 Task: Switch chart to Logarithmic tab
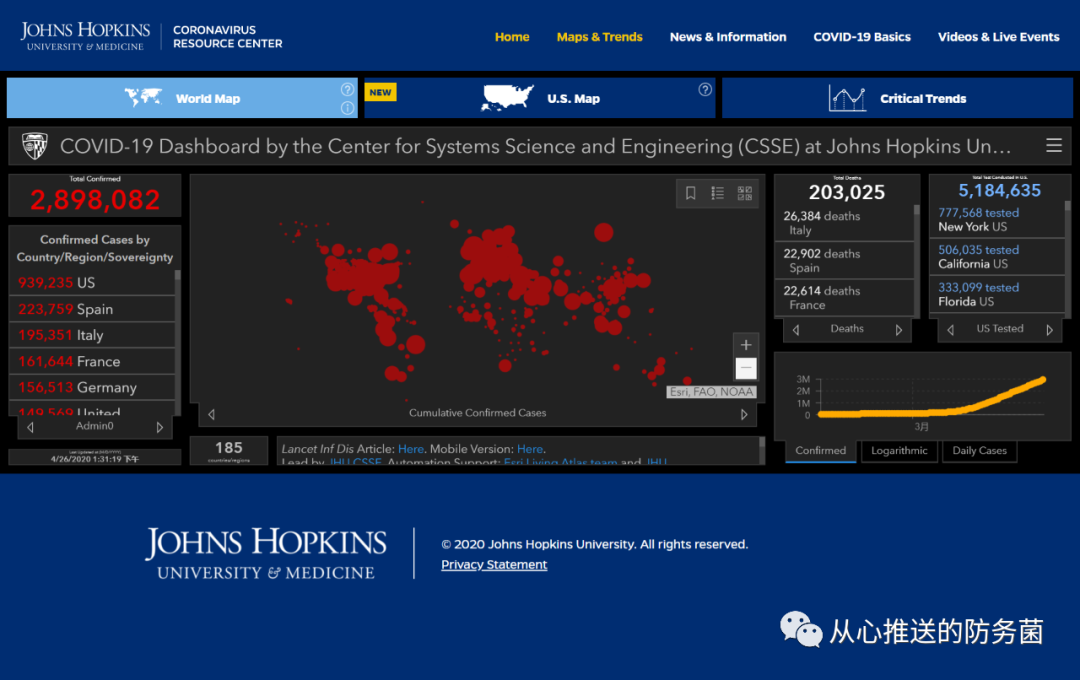(x=899, y=451)
